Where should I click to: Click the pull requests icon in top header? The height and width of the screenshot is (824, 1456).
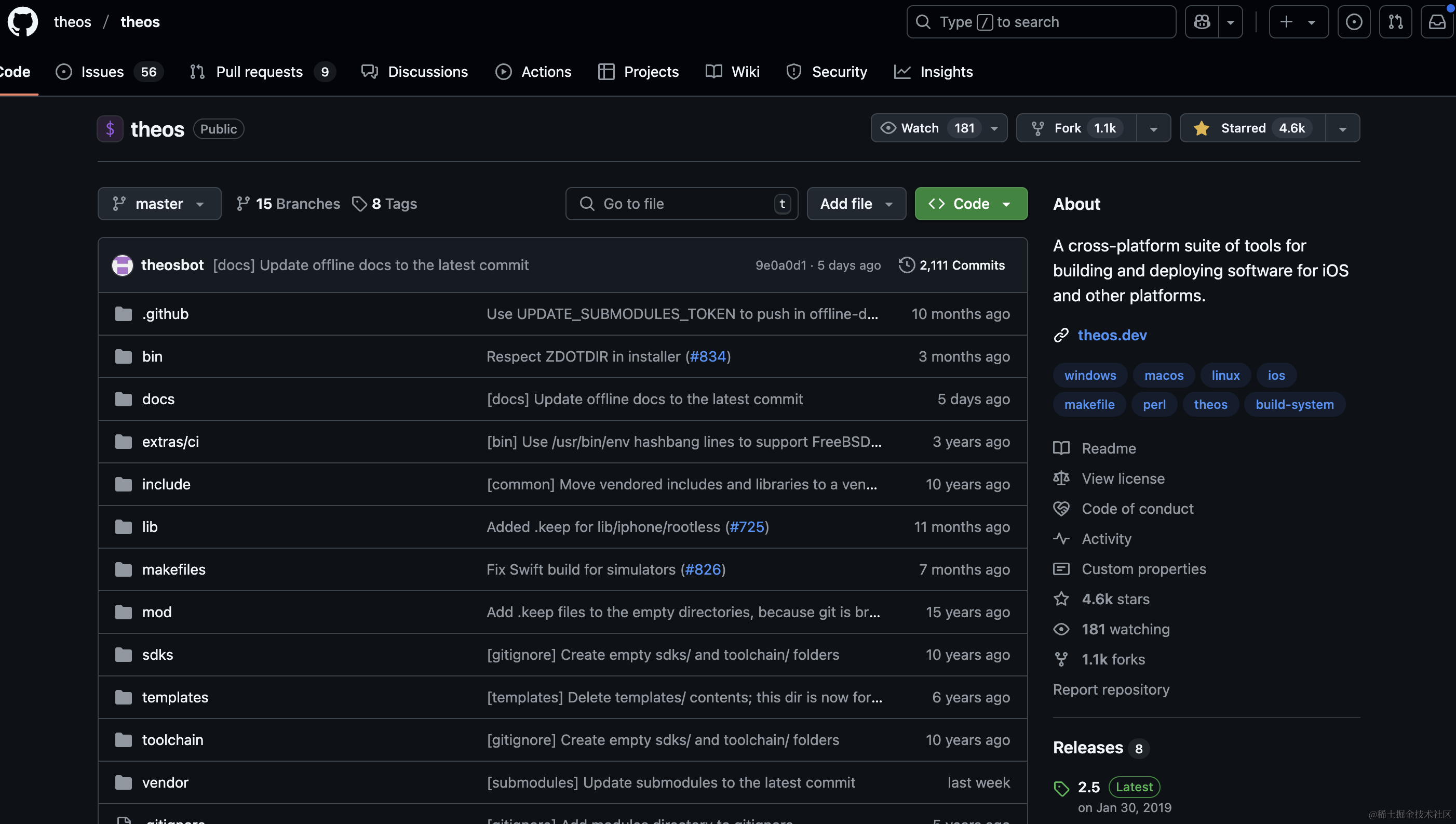(x=1395, y=22)
